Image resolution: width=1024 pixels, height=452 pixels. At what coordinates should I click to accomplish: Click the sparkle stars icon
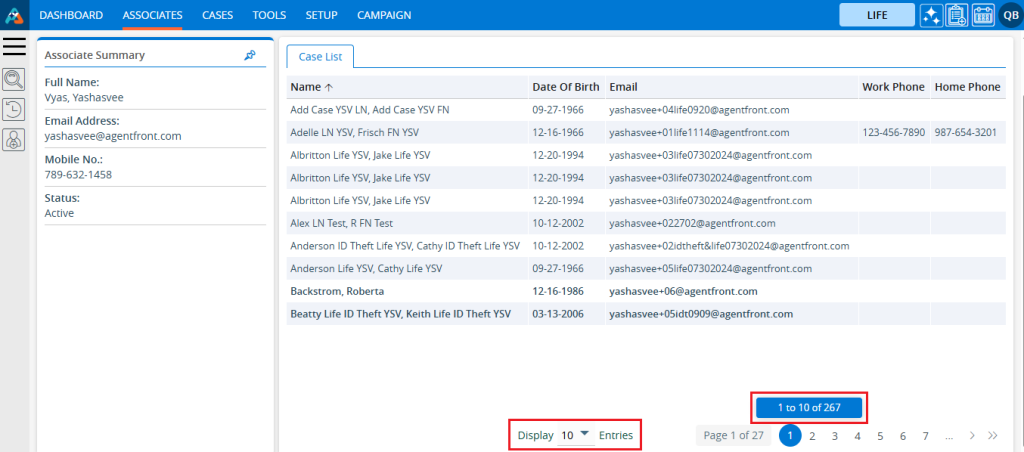(x=931, y=15)
